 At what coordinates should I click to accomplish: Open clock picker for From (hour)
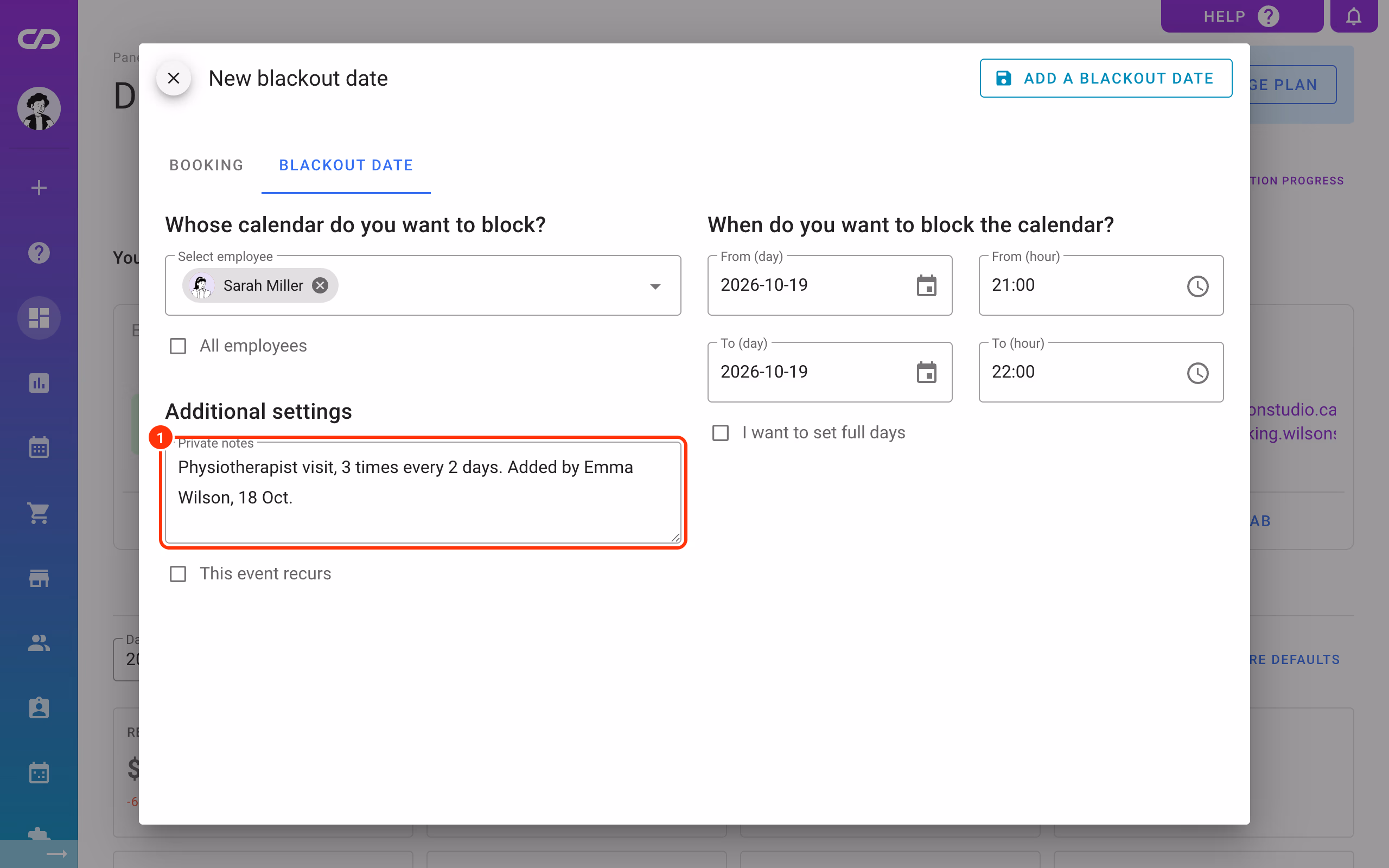click(x=1197, y=286)
